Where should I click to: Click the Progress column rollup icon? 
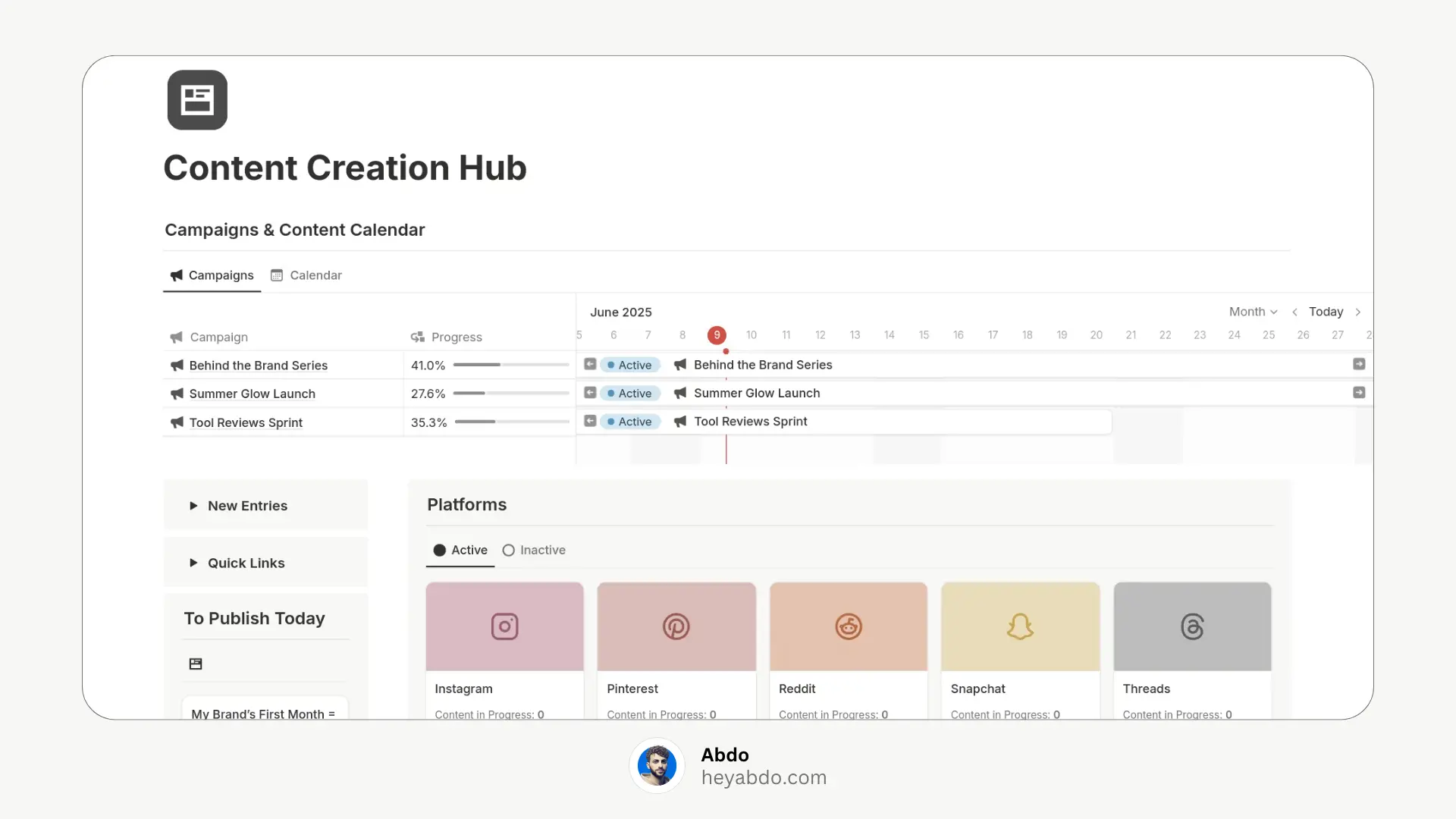tap(417, 337)
